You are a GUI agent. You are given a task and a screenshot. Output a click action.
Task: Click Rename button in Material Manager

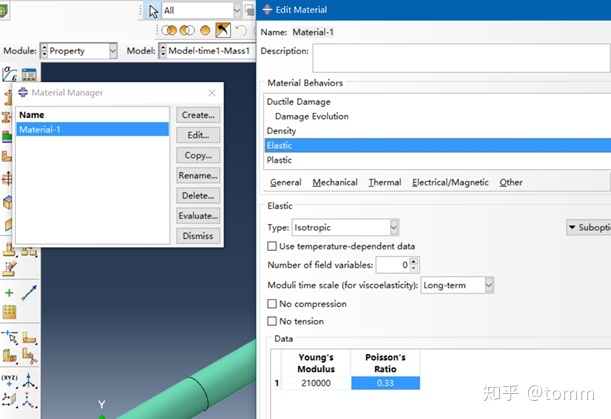[x=198, y=175]
